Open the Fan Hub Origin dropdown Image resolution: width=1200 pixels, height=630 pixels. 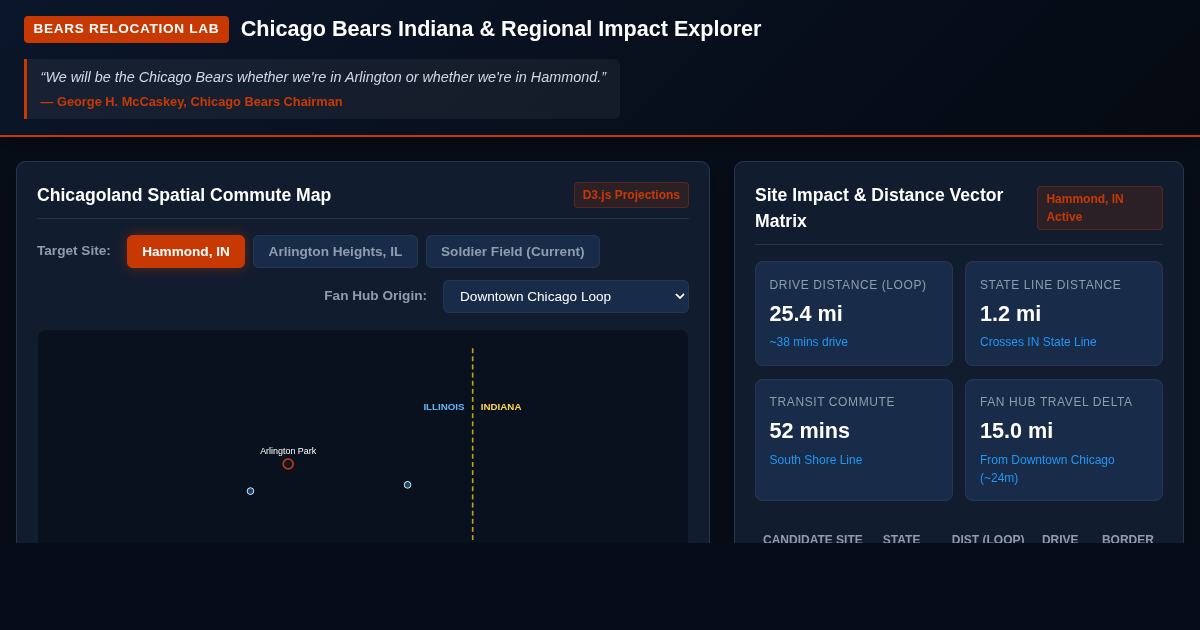[566, 296]
